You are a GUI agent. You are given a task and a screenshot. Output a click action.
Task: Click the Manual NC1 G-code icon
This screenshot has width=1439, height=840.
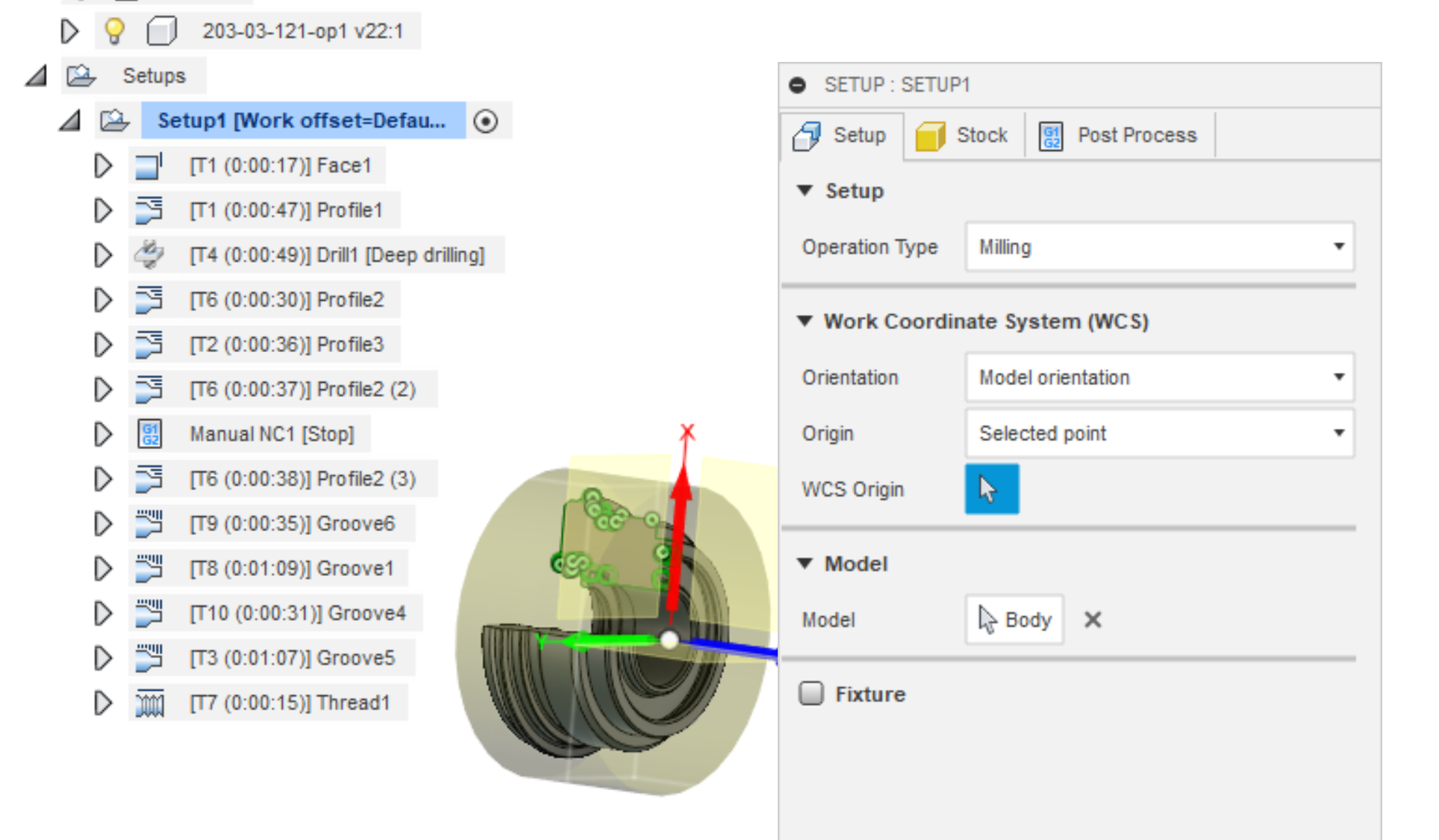click(x=151, y=433)
